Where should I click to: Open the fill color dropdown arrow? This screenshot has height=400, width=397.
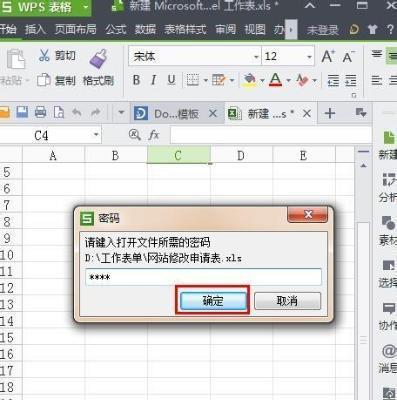[x=262, y=80]
